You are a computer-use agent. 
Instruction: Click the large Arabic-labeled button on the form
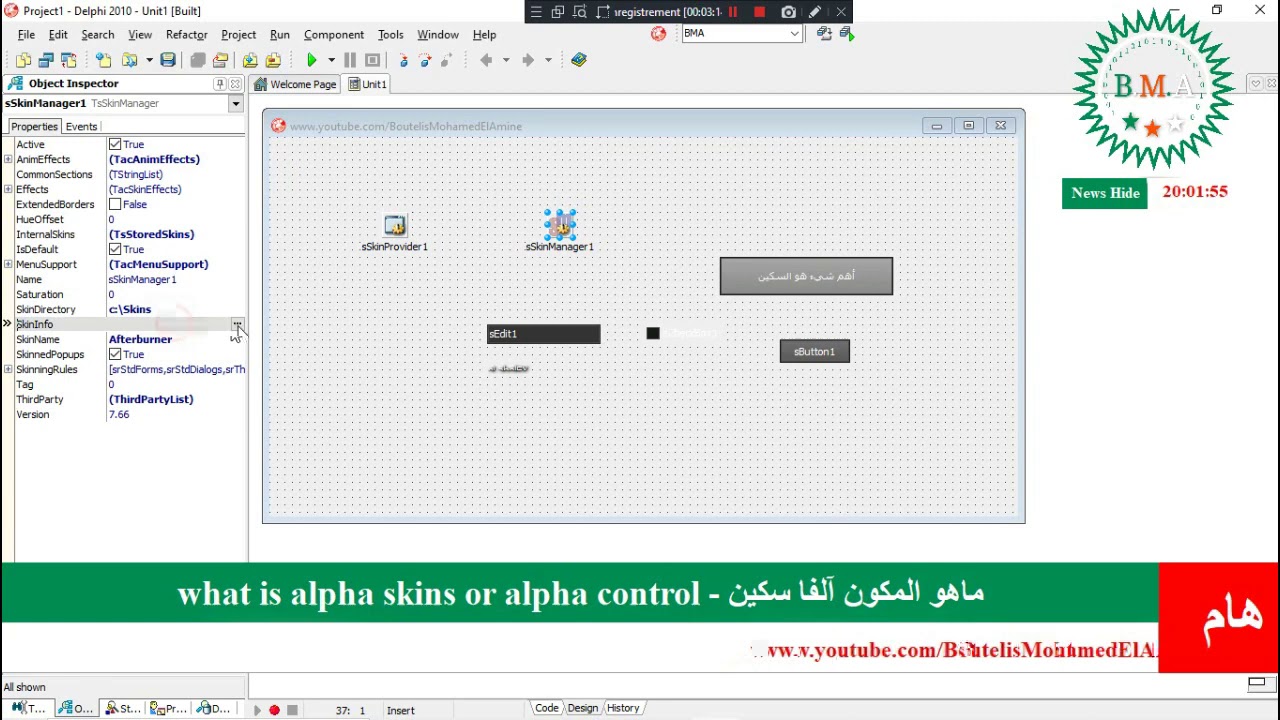point(806,276)
